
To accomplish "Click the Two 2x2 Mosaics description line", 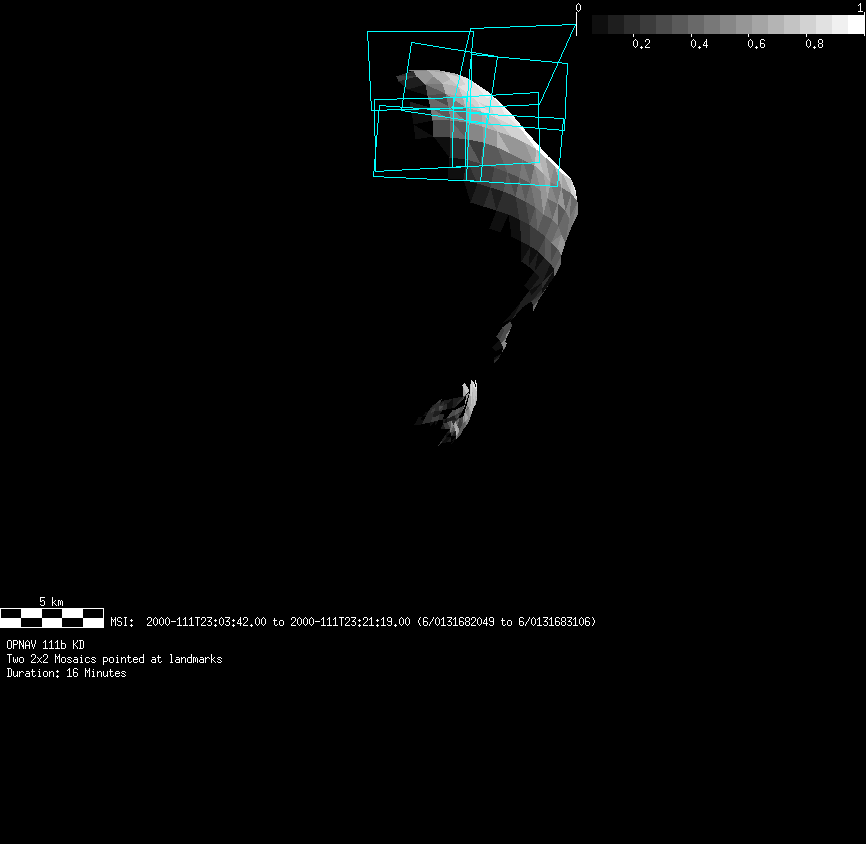I will (114, 659).
